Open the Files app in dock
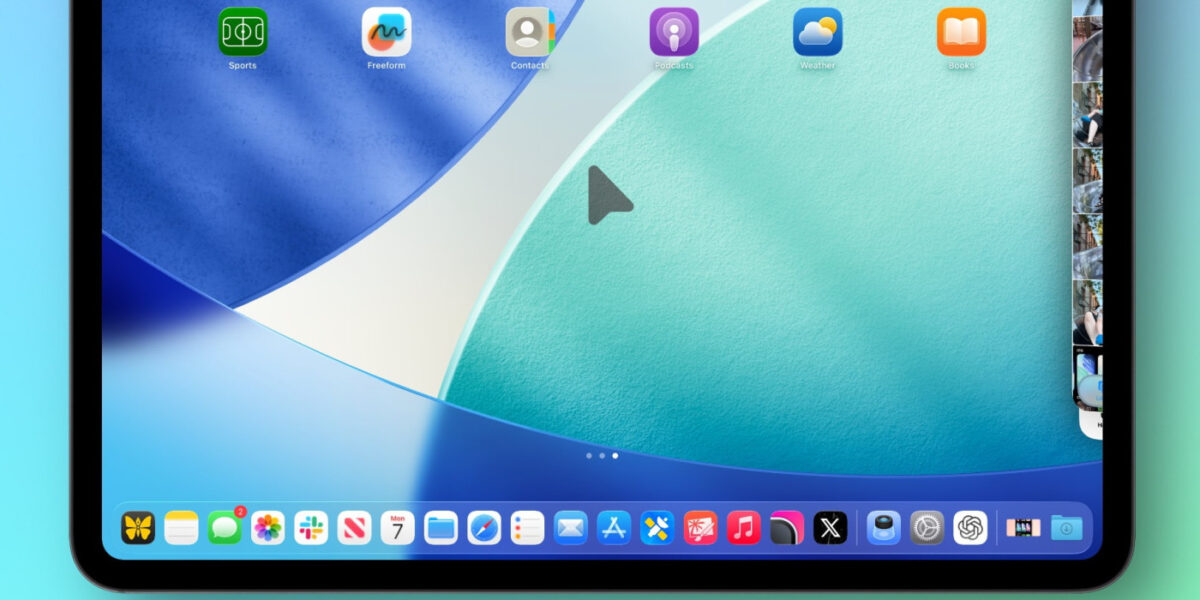Viewport: 1200px width, 600px height. (441, 527)
